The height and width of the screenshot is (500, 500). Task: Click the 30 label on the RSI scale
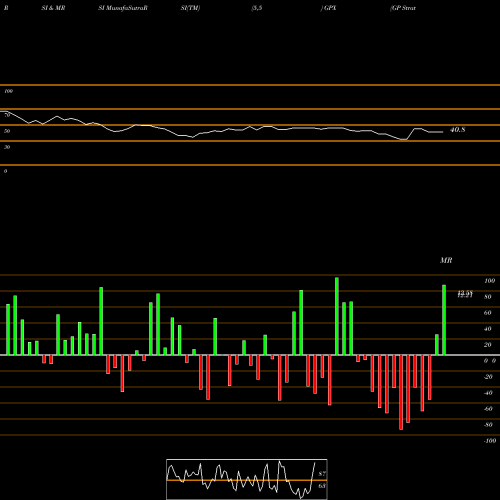coord(7,147)
